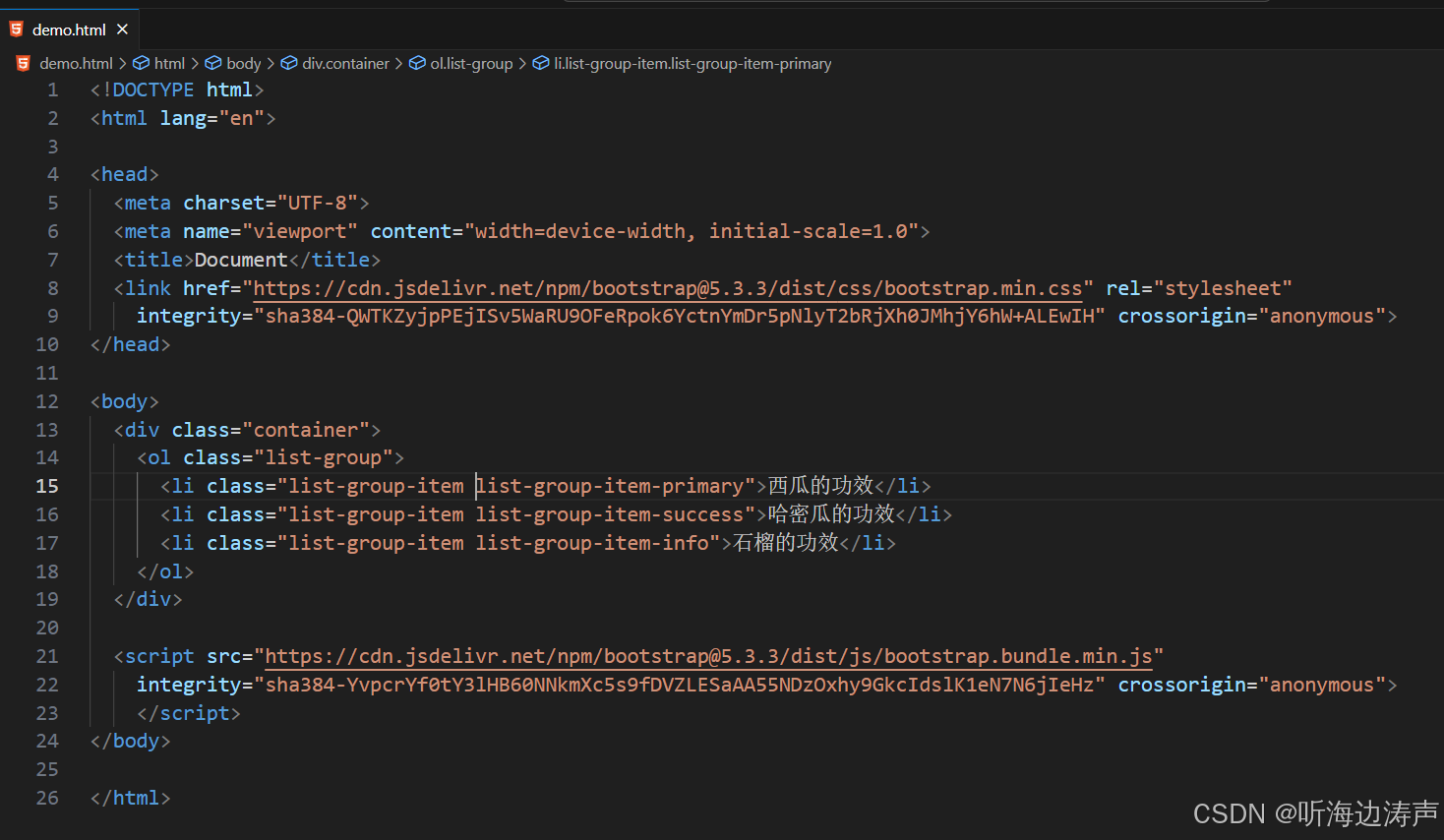Image resolution: width=1444 pixels, height=840 pixels.
Task: Click the opening head tag
Action: (x=125, y=174)
